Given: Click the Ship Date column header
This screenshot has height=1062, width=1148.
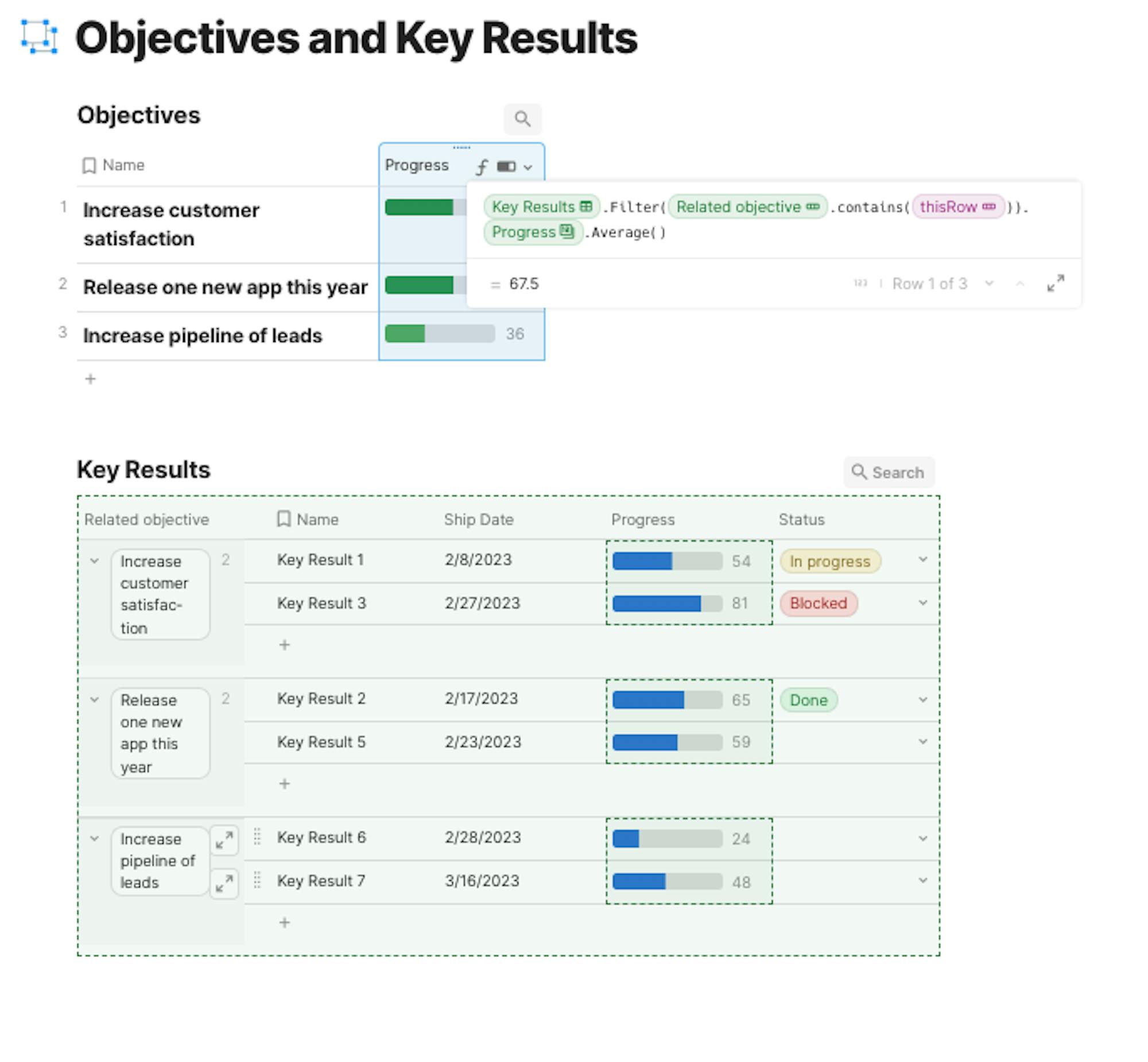Looking at the screenshot, I should [478, 519].
